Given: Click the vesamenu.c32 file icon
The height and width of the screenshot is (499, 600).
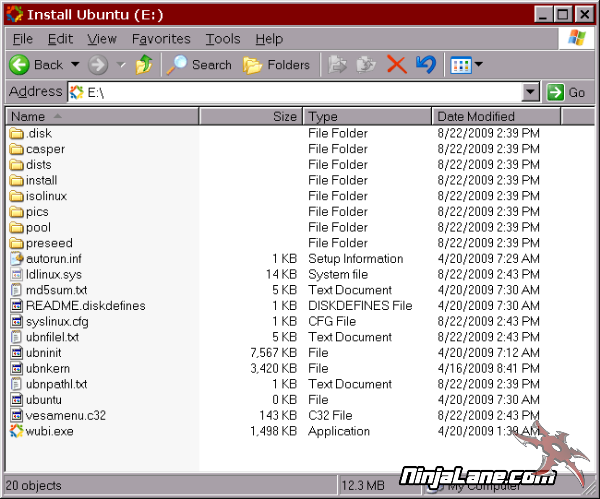Looking at the screenshot, I should pyautogui.click(x=16, y=415).
